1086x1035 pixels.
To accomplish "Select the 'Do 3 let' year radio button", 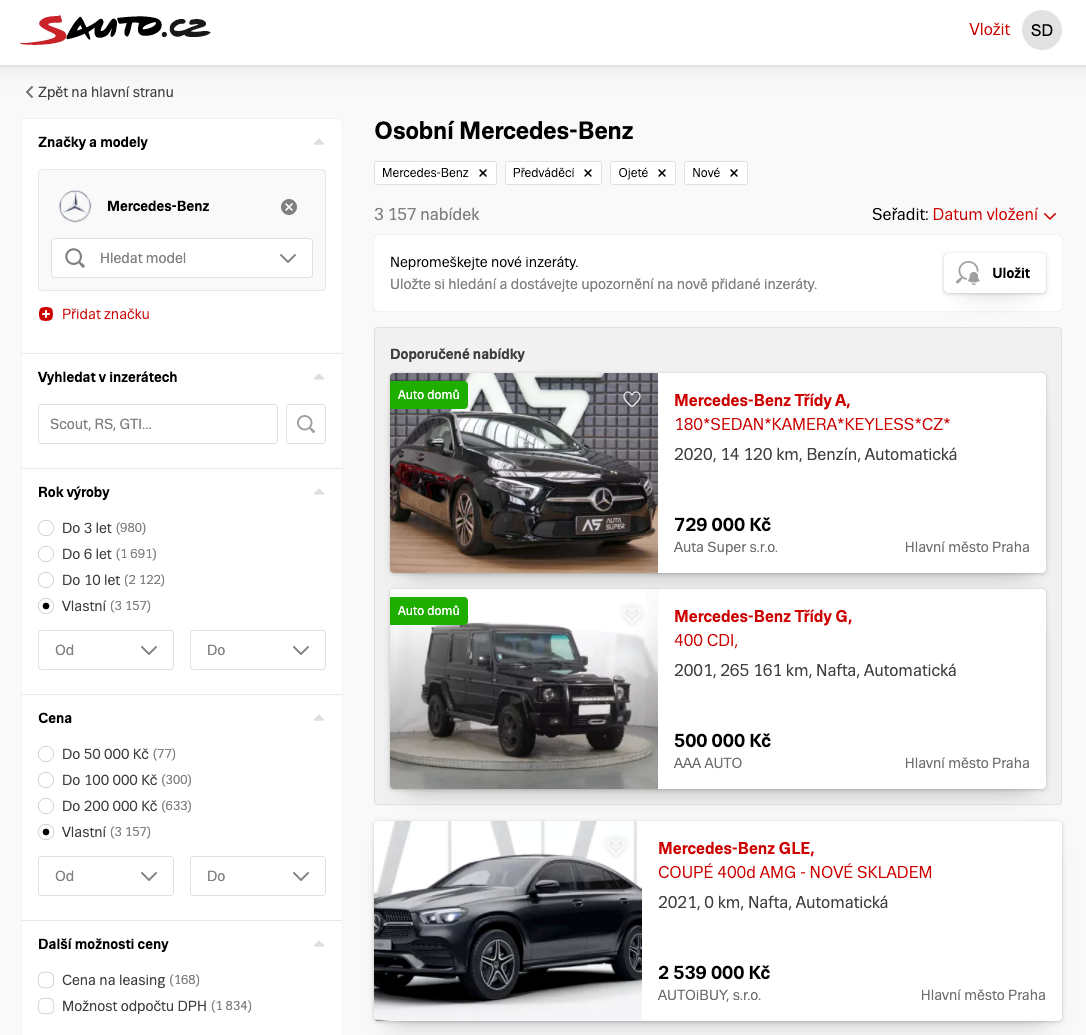I will point(46,528).
